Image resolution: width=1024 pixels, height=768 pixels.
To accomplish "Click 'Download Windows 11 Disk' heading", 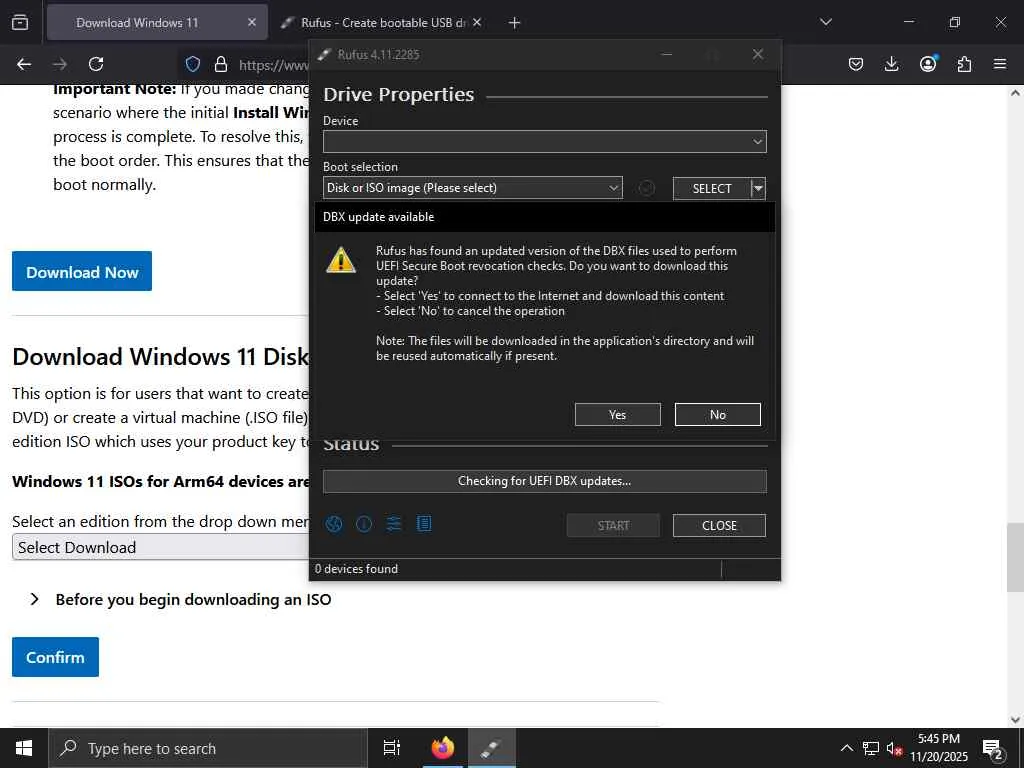I will [x=161, y=357].
